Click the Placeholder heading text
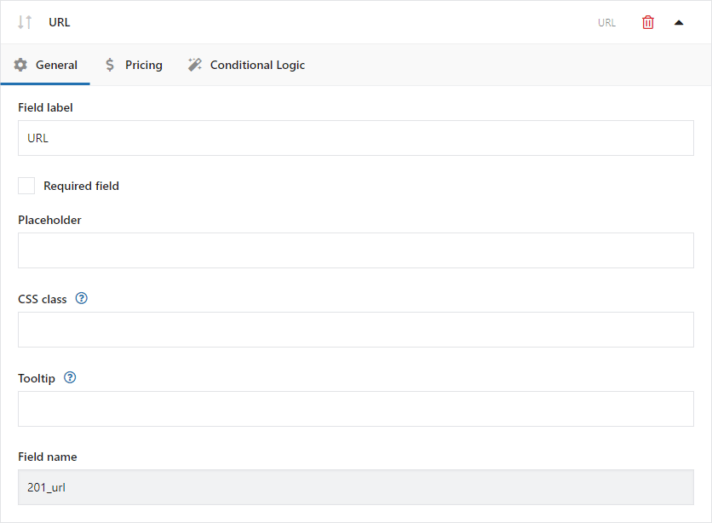Screen dimensions: 712x523 point(49,220)
